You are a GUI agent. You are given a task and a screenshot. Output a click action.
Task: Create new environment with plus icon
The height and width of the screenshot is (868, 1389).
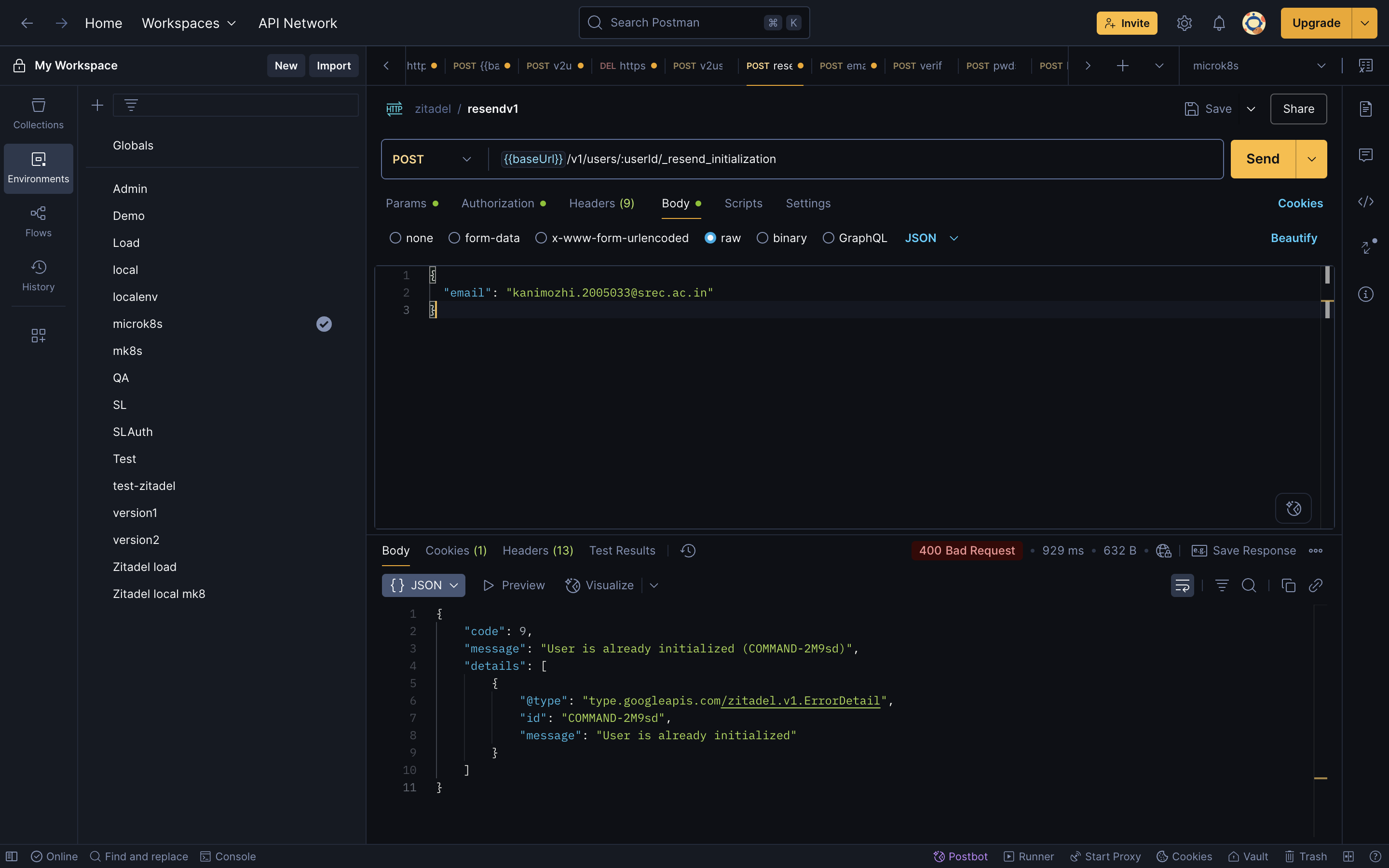click(x=97, y=105)
